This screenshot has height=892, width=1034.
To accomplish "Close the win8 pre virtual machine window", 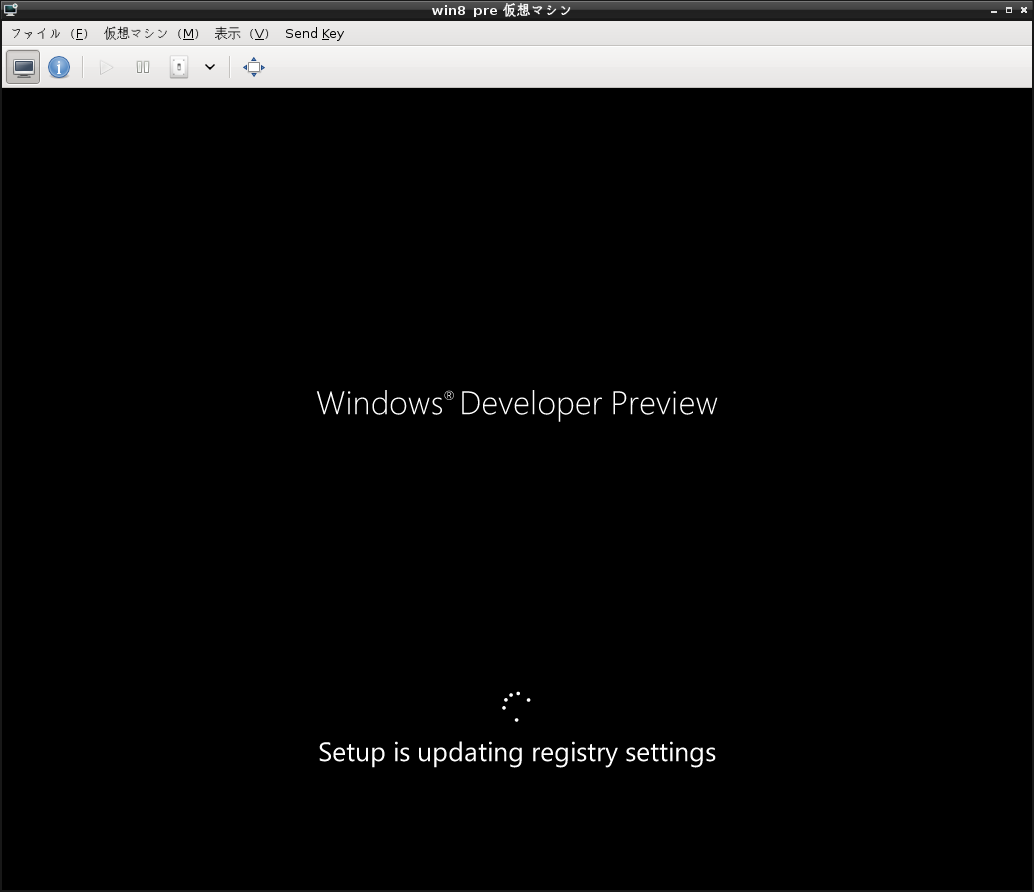I will (1023, 10).
